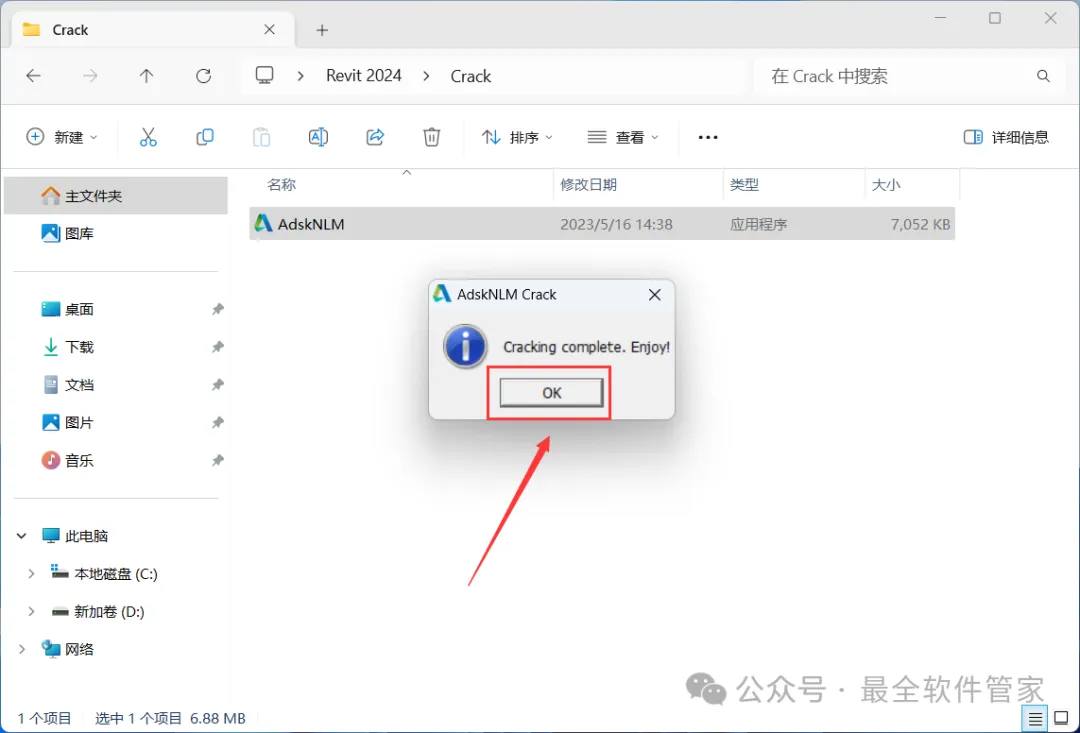The height and width of the screenshot is (733, 1080).
Task: Cut the selected file
Action: point(148,137)
